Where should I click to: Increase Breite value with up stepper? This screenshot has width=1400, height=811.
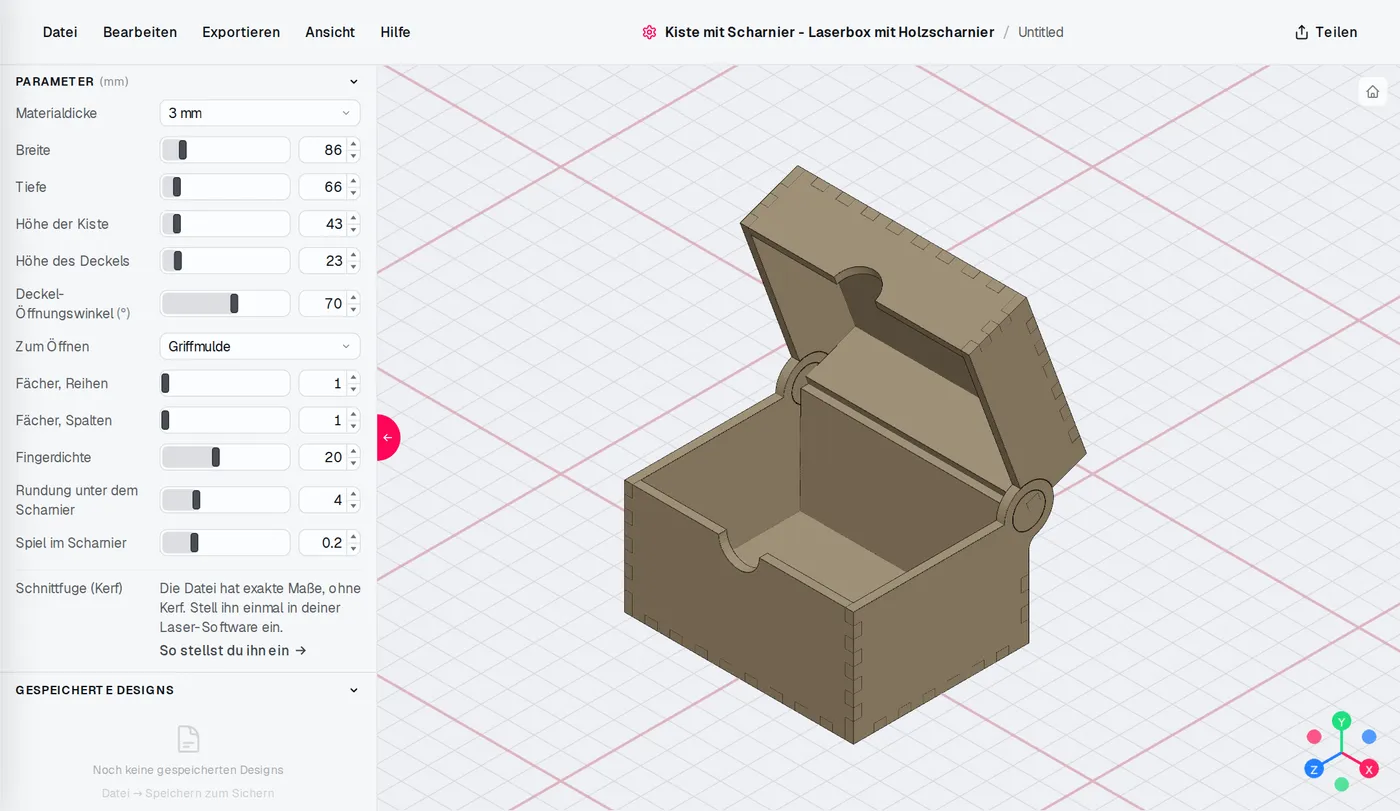pyautogui.click(x=354, y=145)
